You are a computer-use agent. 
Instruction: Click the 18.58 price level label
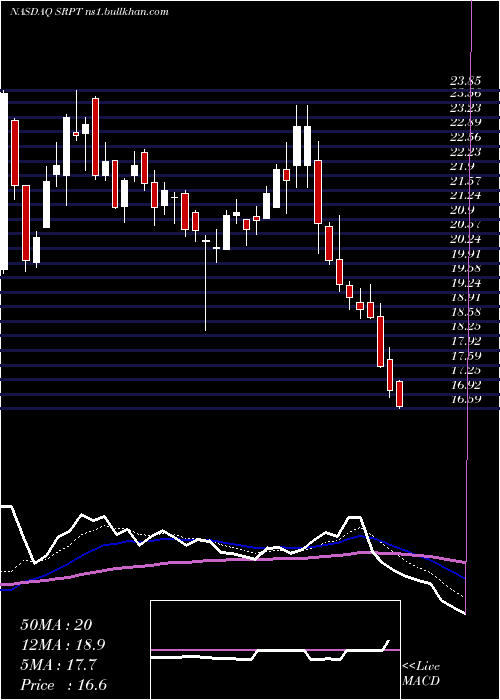pos(466,312)
